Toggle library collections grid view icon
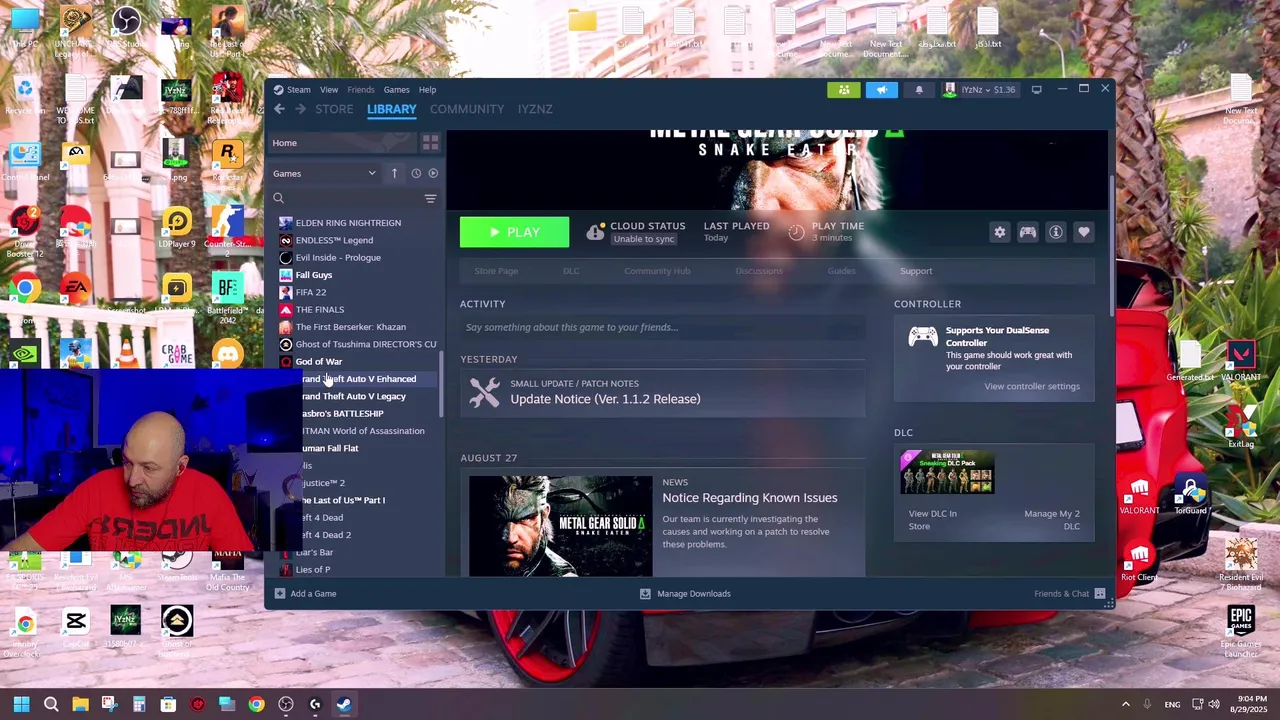Screen dimensions: 1280x720 point(430,143)
